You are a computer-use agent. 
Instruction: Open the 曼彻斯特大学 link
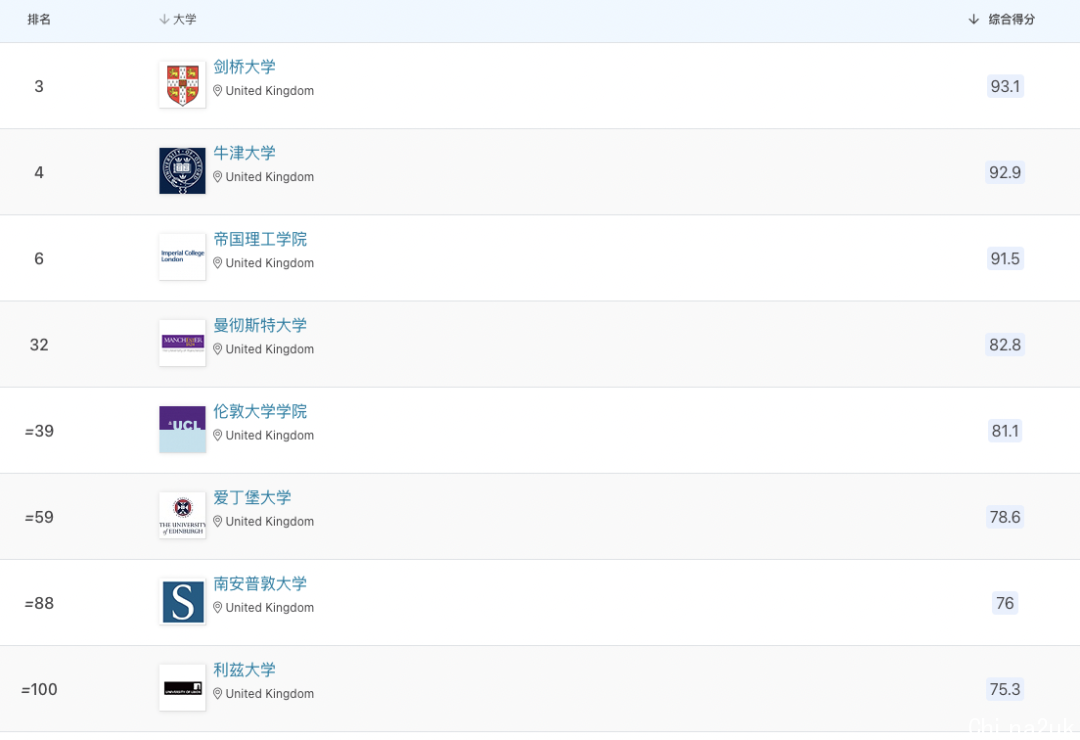click(260, 325)
